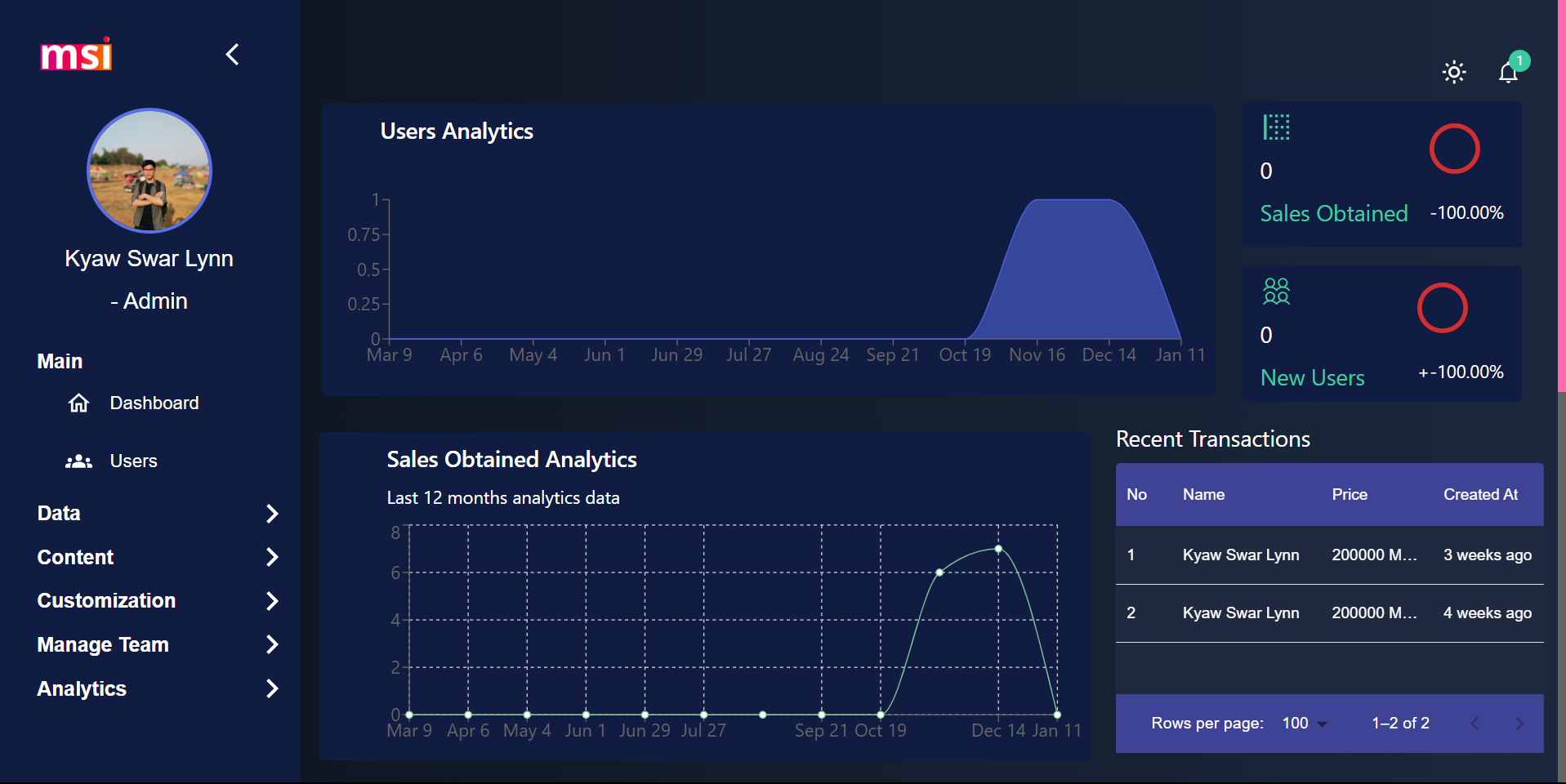This screenshot has height=784, width=1566.
Task: Click the New Users label
Action: click(x=1313, y=377)
